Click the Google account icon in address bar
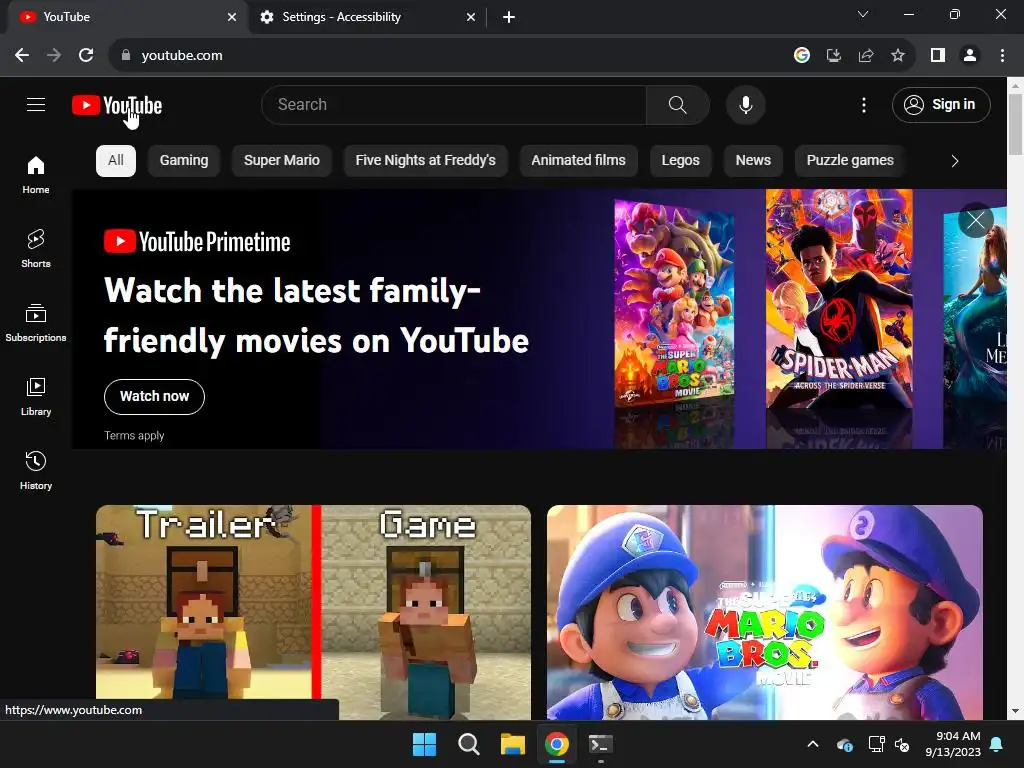 [802, 56]
